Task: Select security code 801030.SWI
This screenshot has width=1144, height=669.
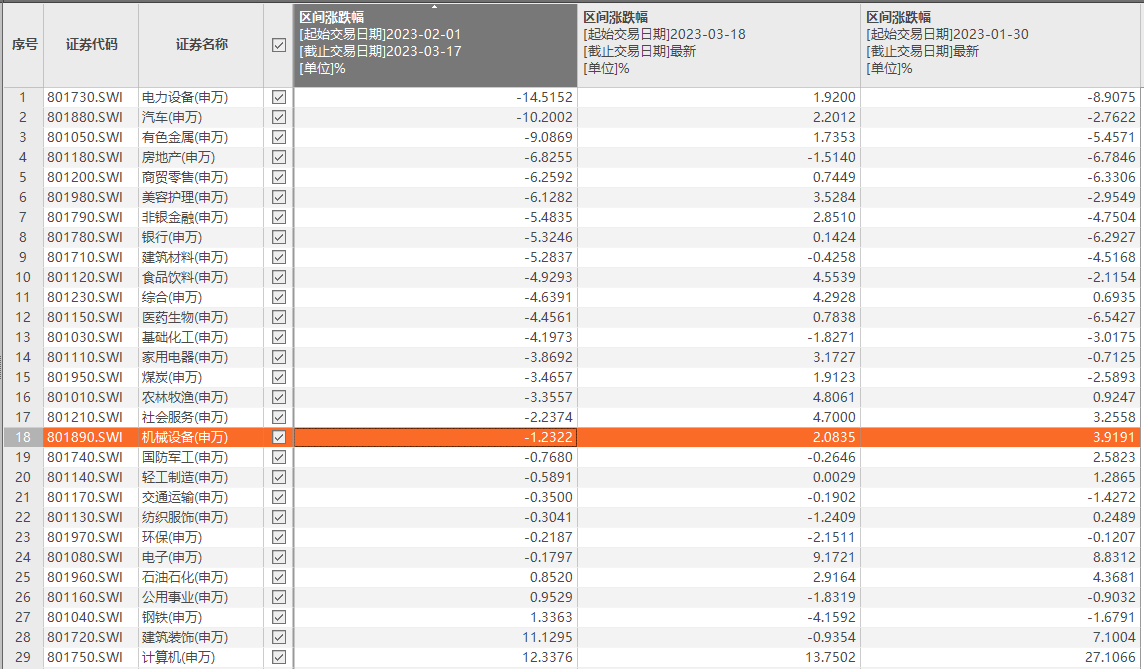Action: click(85, 337)
